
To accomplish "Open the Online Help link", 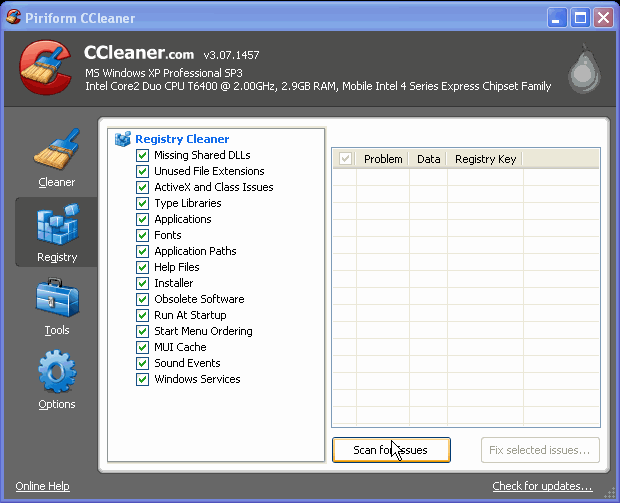I will click(x=43, y=486).
